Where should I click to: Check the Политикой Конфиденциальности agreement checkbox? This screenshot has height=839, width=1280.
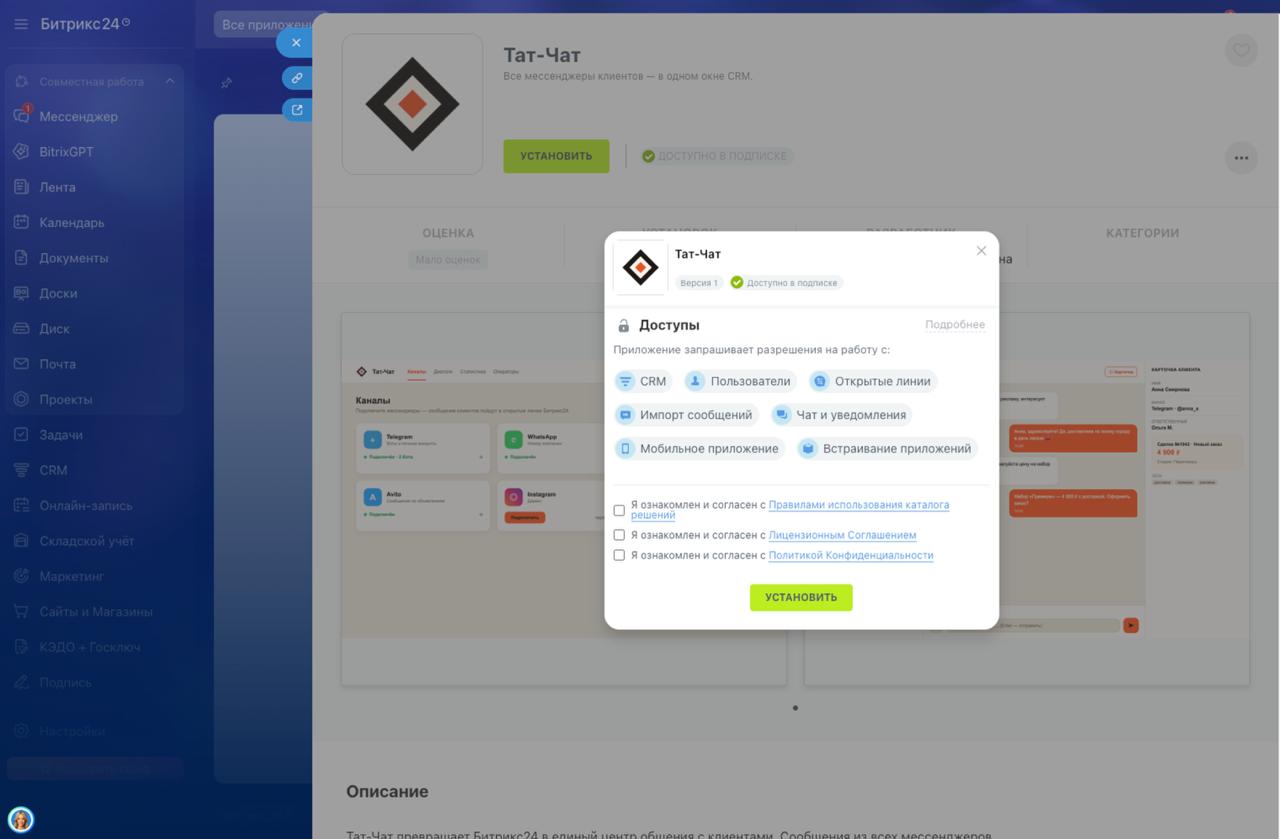point(619,555)
